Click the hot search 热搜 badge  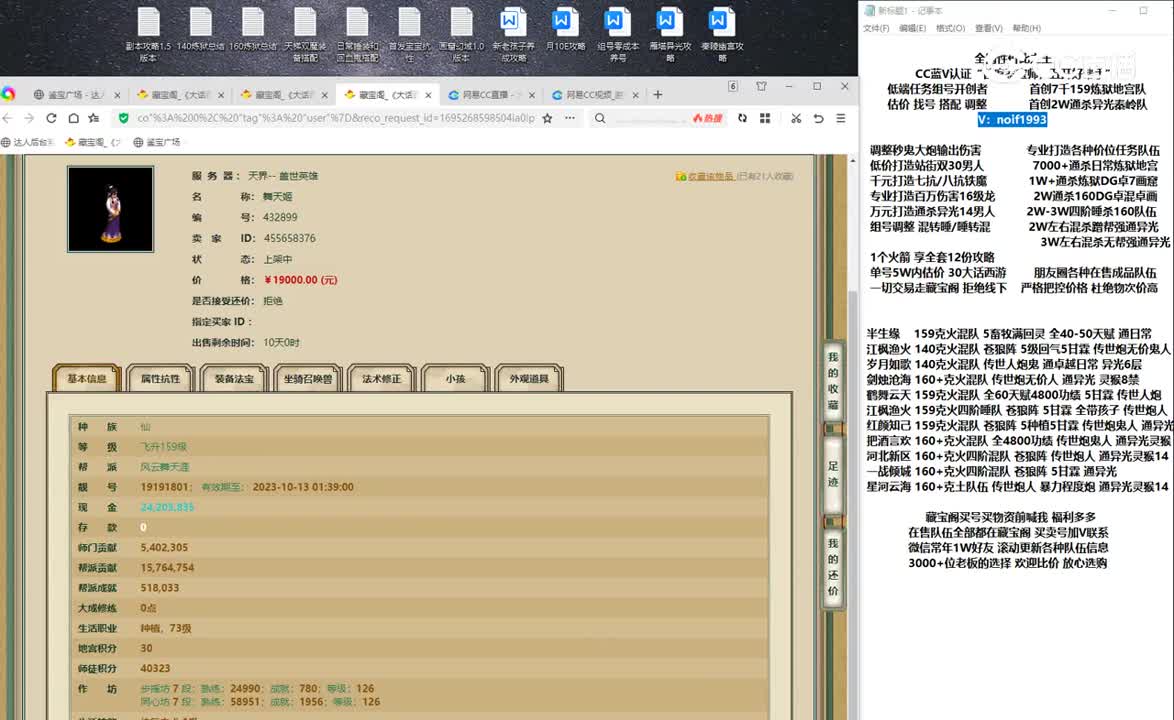(708, 118)
